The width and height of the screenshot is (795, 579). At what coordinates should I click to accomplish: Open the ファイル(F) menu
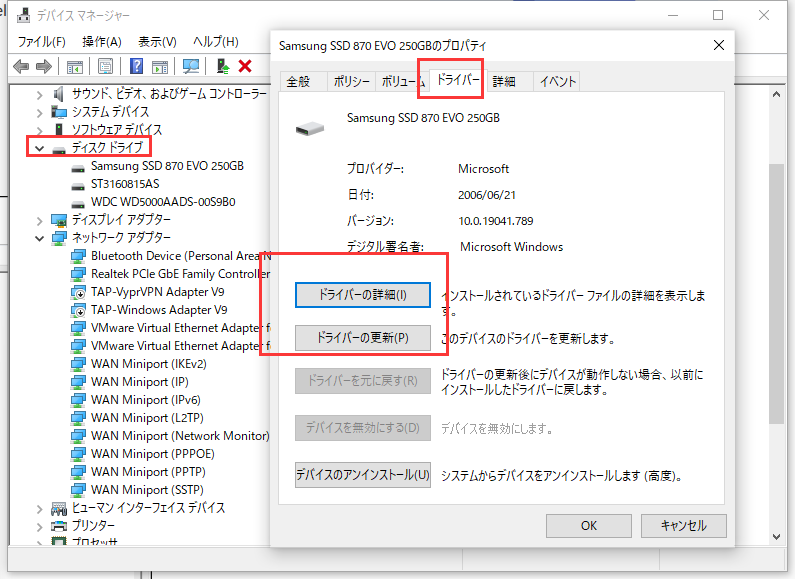[42, 42]
